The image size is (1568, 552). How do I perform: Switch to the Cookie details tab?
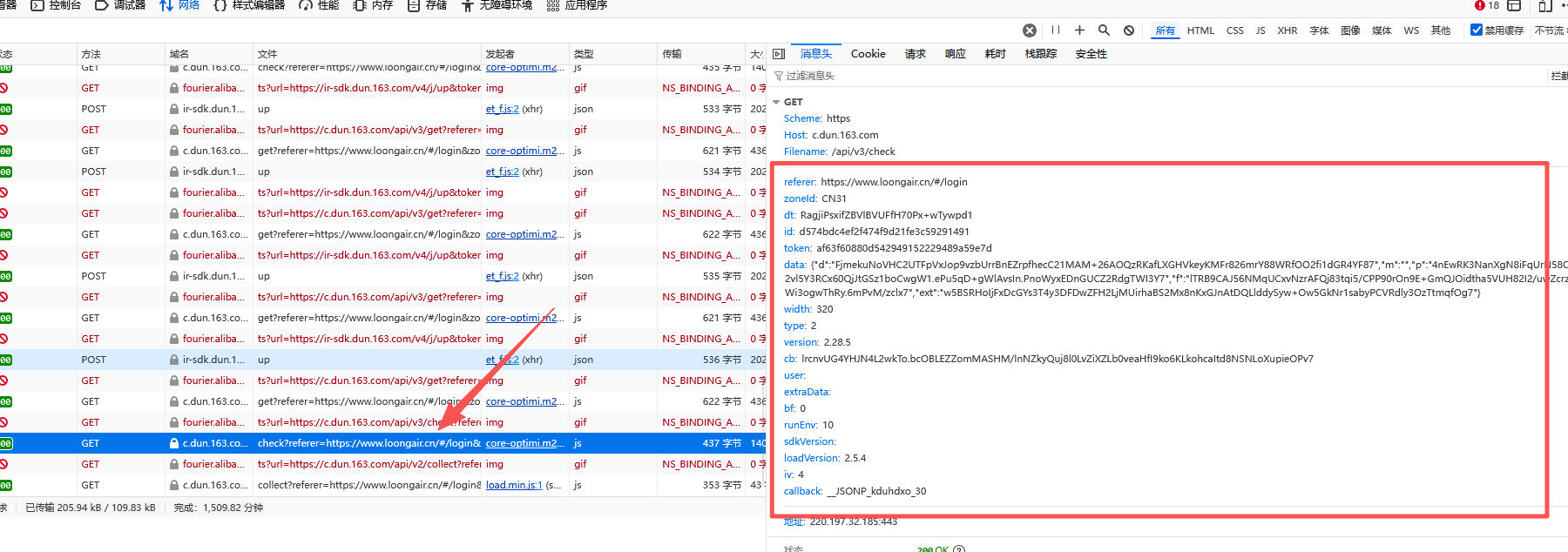[x=868, y=54]
